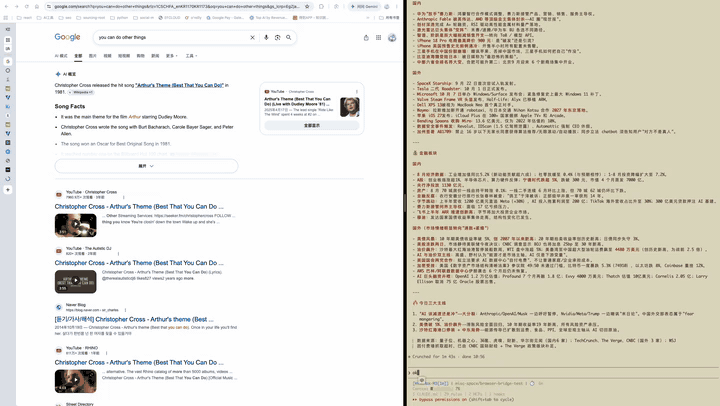Open the browser home button
This screenshot has width=720, height=406.
(x=37, y=6)
